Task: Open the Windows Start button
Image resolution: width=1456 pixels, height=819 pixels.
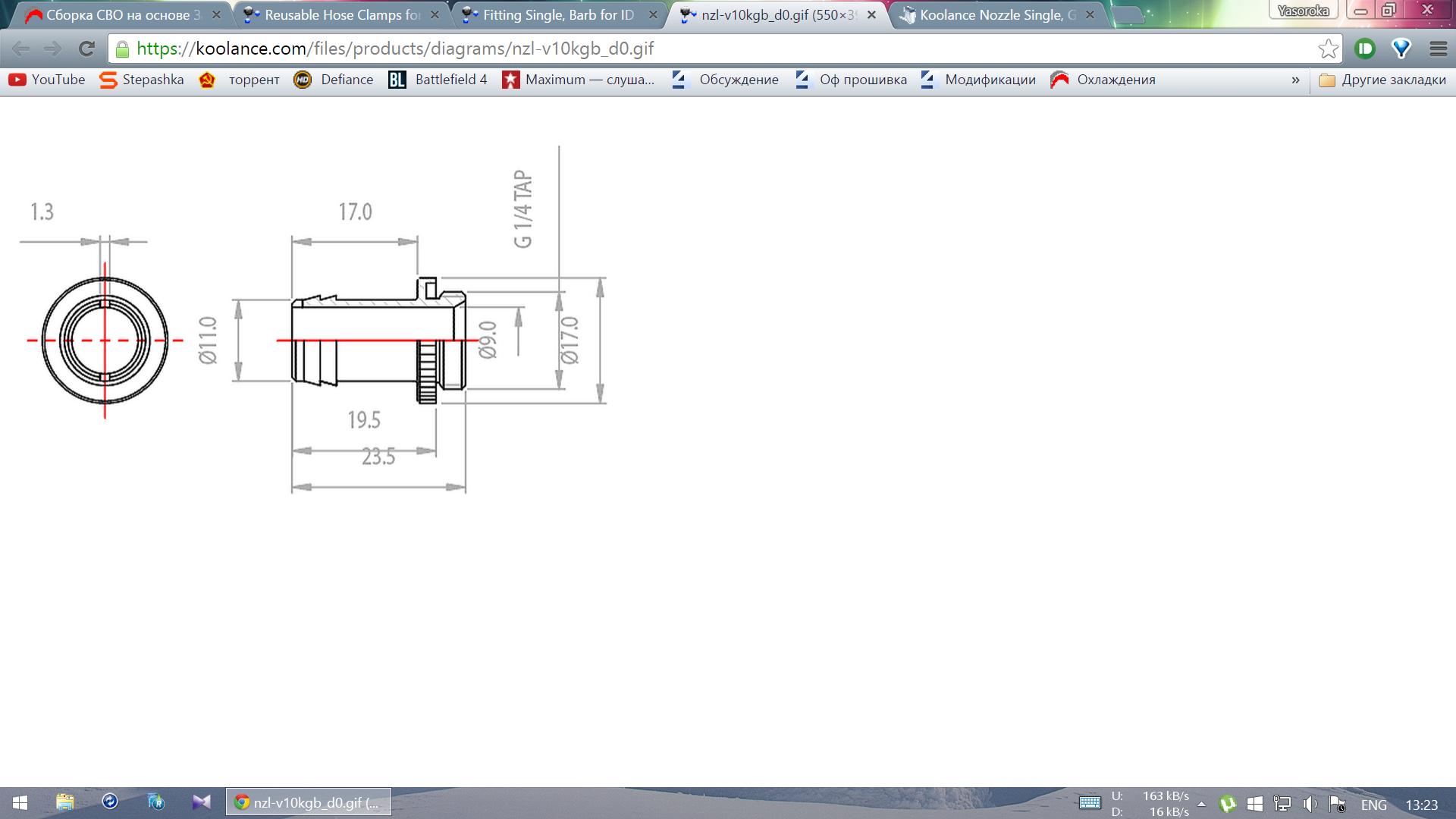Action: [20, 802]
